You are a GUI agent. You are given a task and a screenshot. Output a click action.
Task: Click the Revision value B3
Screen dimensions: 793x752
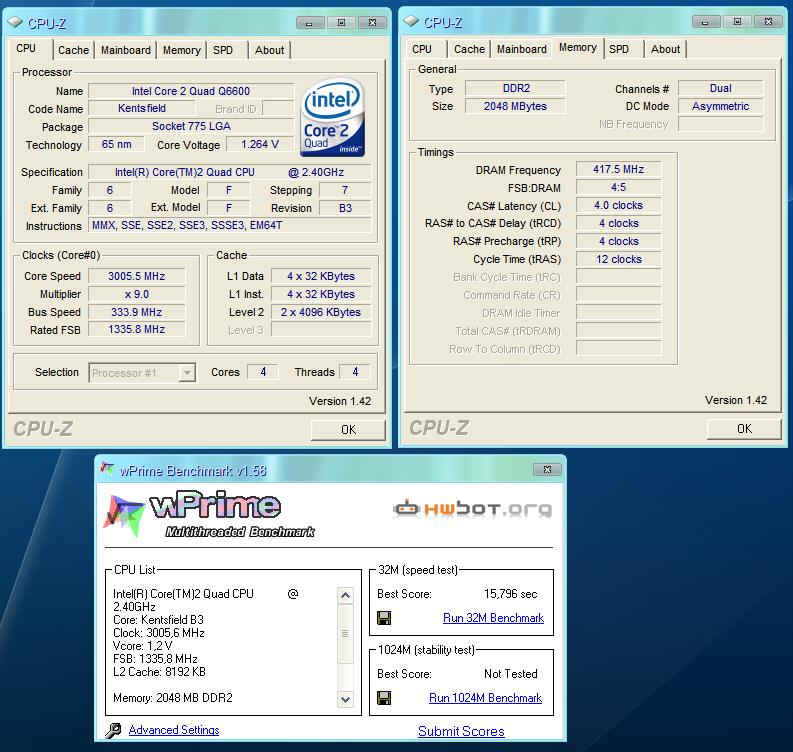(x=345, y=208)
